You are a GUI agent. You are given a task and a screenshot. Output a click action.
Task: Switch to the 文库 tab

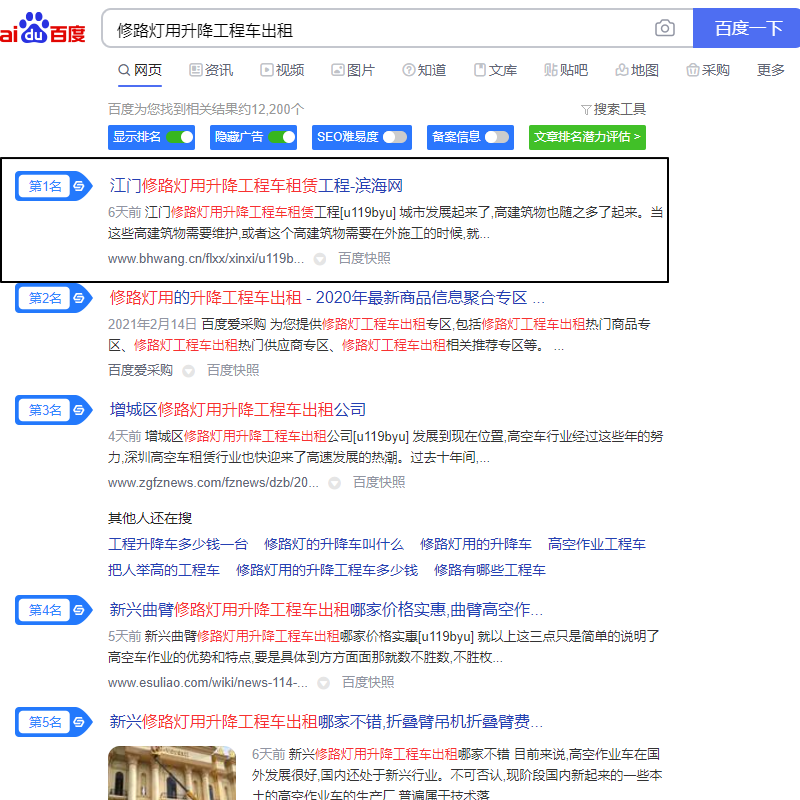coord(495,70)
